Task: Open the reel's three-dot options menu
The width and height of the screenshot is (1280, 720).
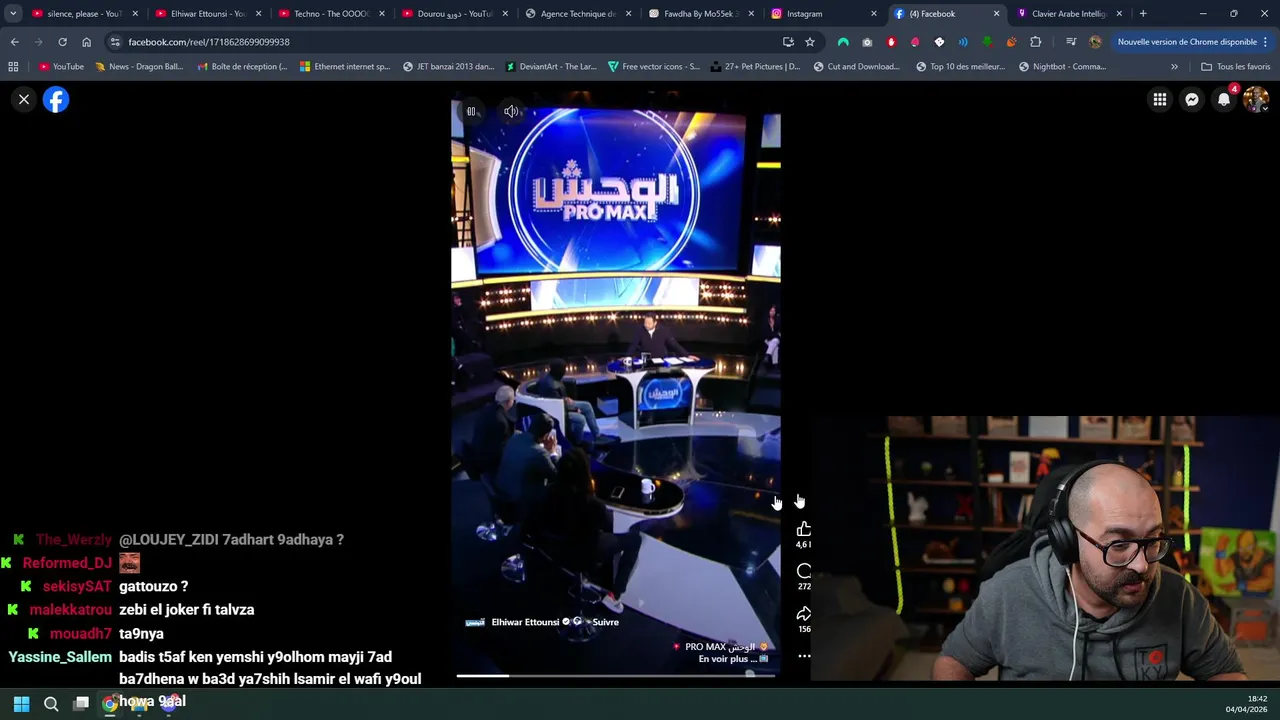Action: tap(804, 656)
